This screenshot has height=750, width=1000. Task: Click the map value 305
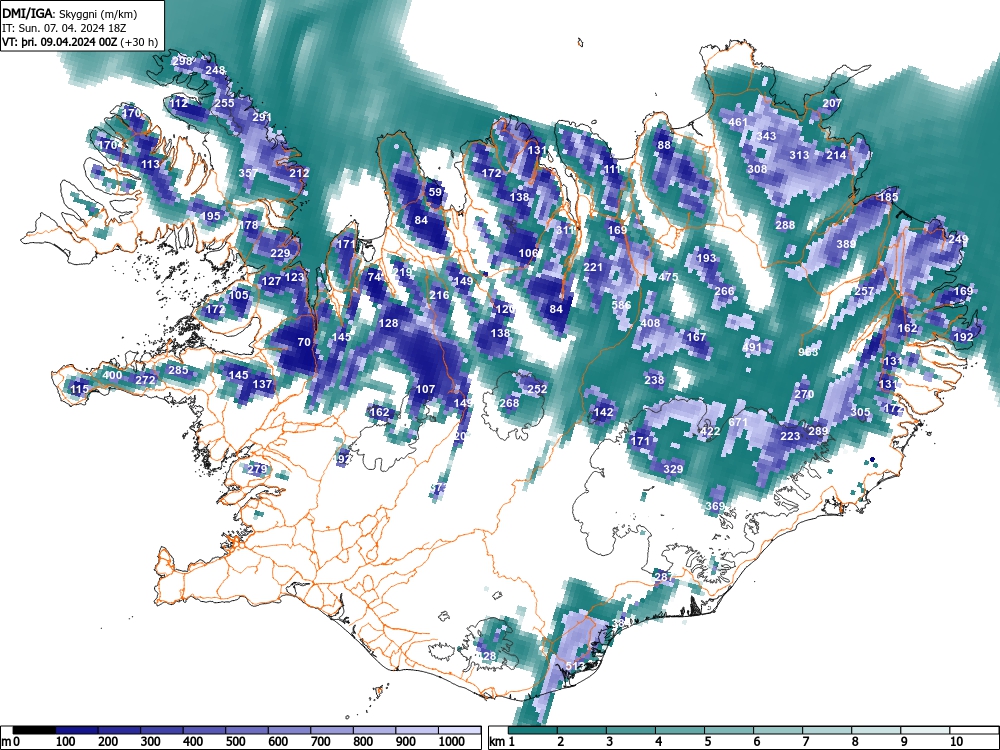pos(860,412)
